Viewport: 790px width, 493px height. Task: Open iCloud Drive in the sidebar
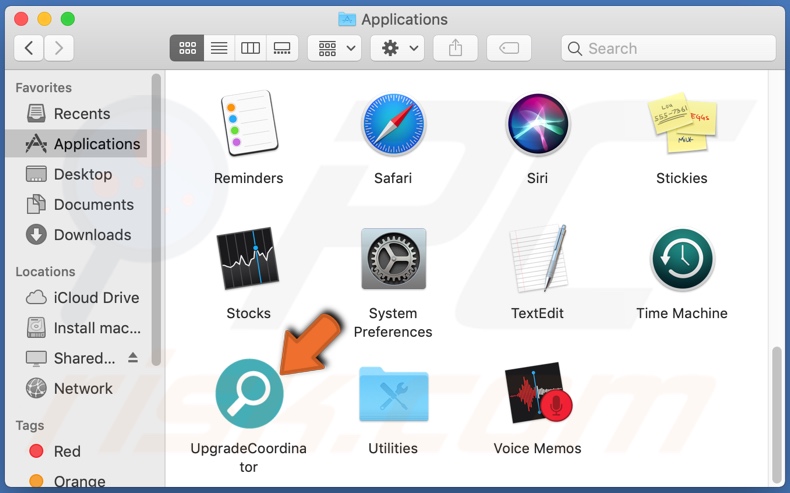click(x=76, y=298)
